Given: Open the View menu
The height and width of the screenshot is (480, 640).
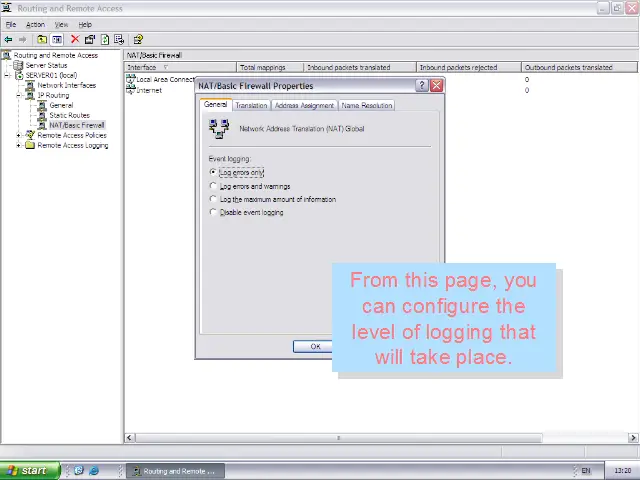Looking at the screenshot, I should tap(61, 24).
